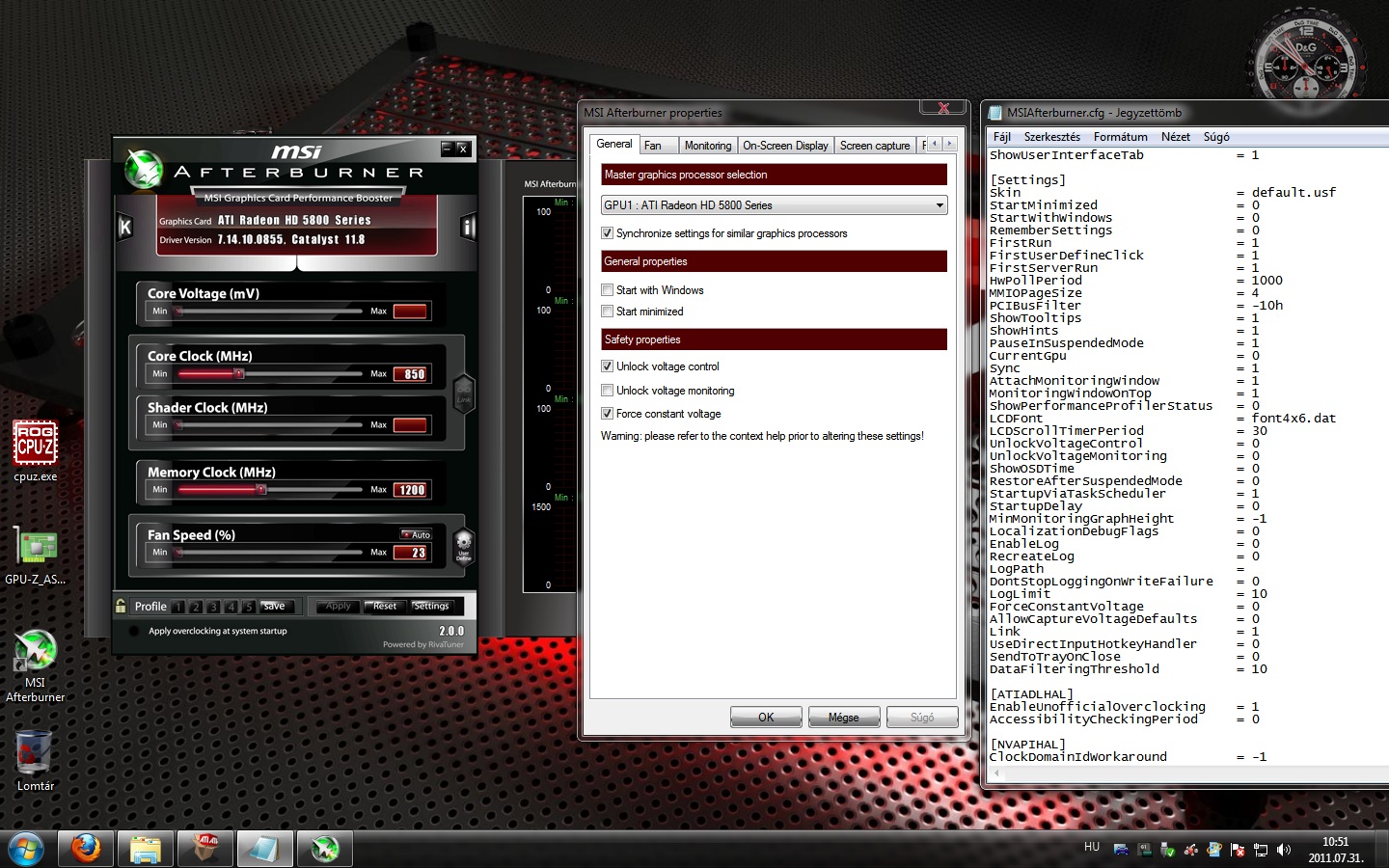This screenshot has height=868, width=1389.
Task: Open Fájl menu in Notepad
Action: point(1002,137)
